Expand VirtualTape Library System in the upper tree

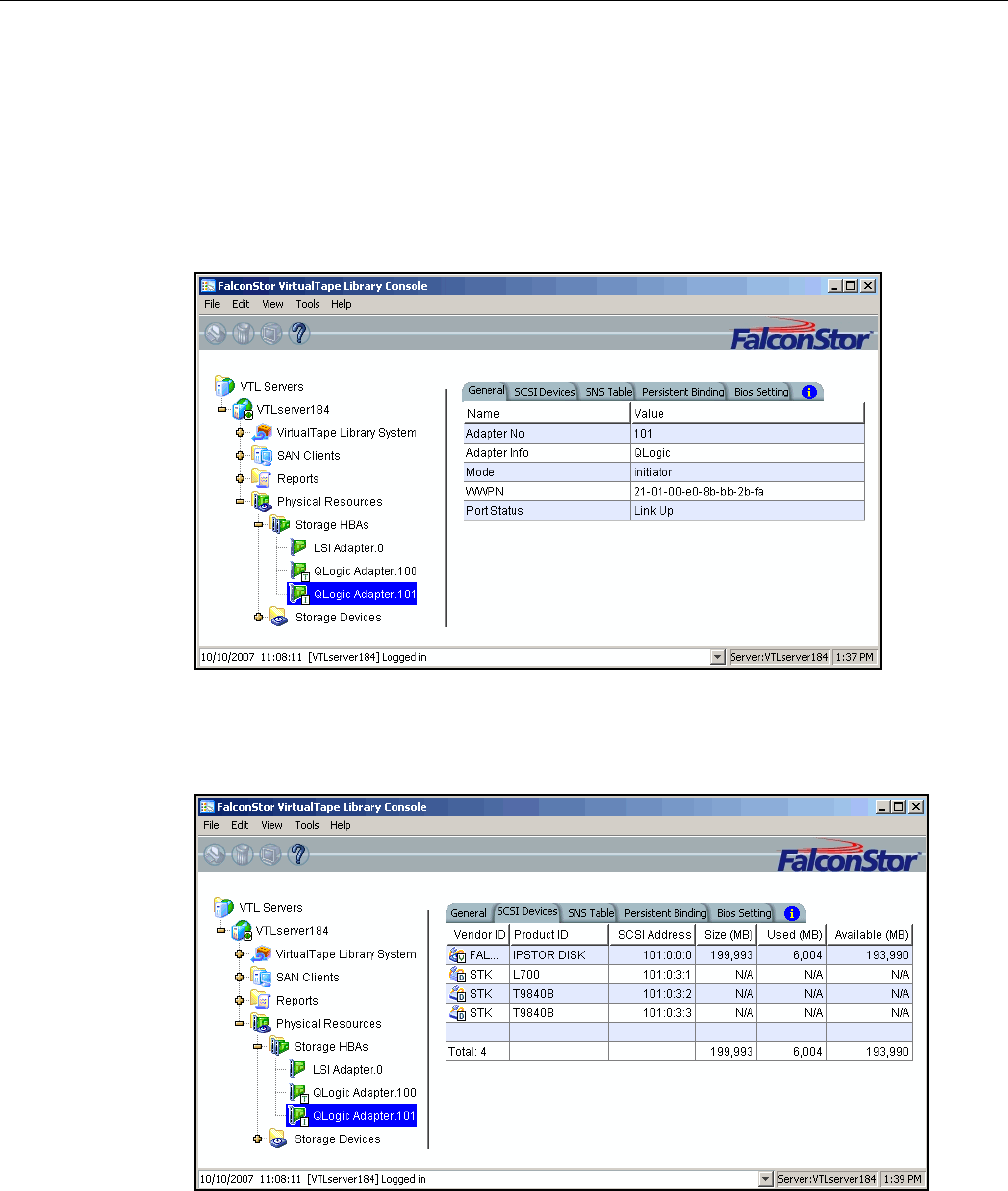[x=240, y=433]
